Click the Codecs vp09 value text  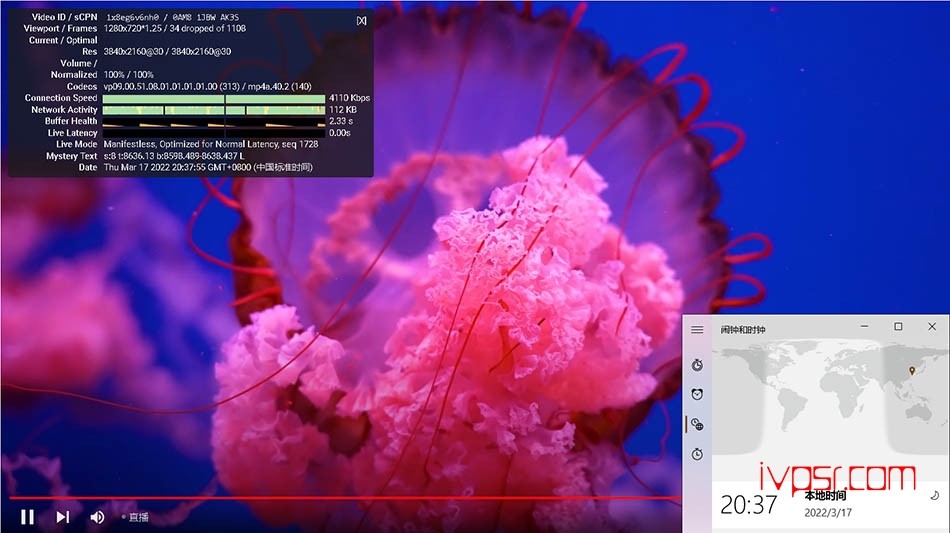coord(207,87)
